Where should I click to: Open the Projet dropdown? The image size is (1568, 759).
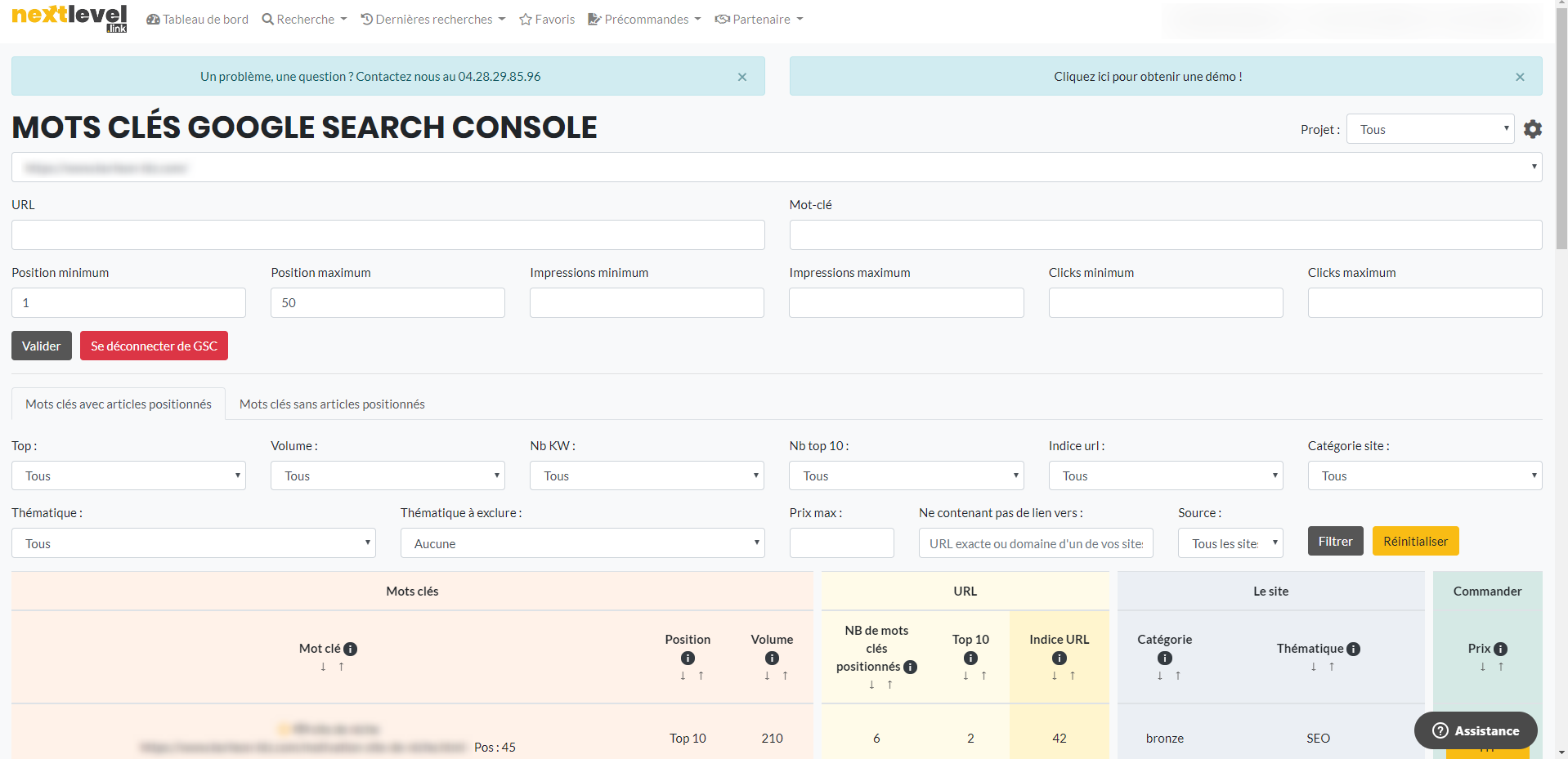coord(1430,129)
